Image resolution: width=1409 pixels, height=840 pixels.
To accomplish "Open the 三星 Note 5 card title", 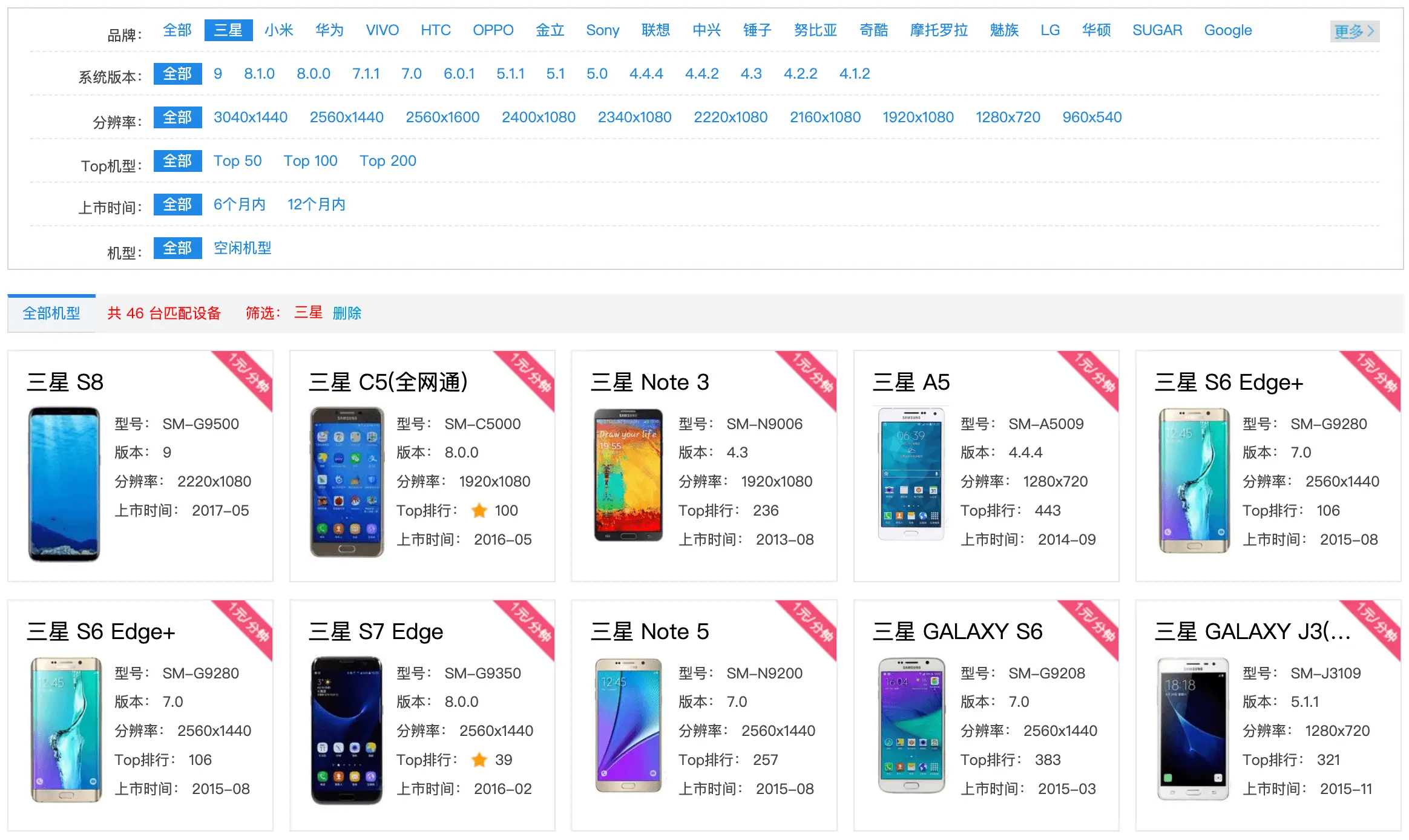I will pyautogui.click(x=649, y=632).
